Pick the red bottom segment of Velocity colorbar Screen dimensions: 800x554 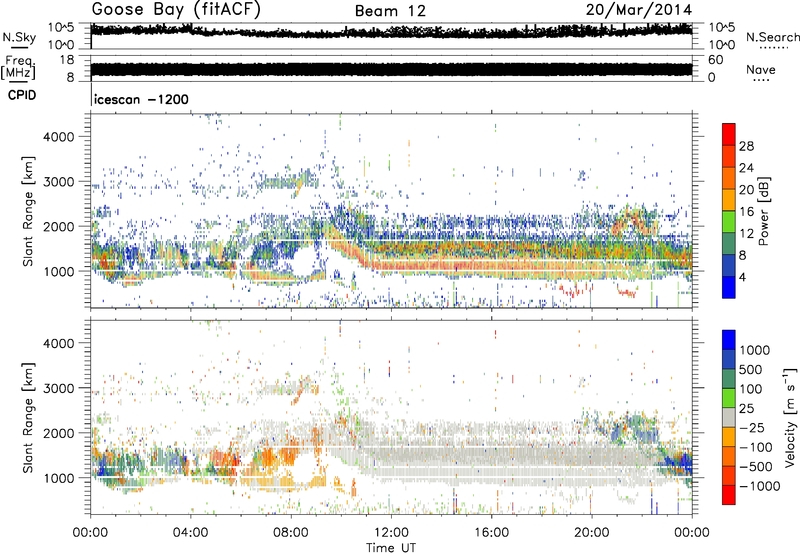point(729,495)
